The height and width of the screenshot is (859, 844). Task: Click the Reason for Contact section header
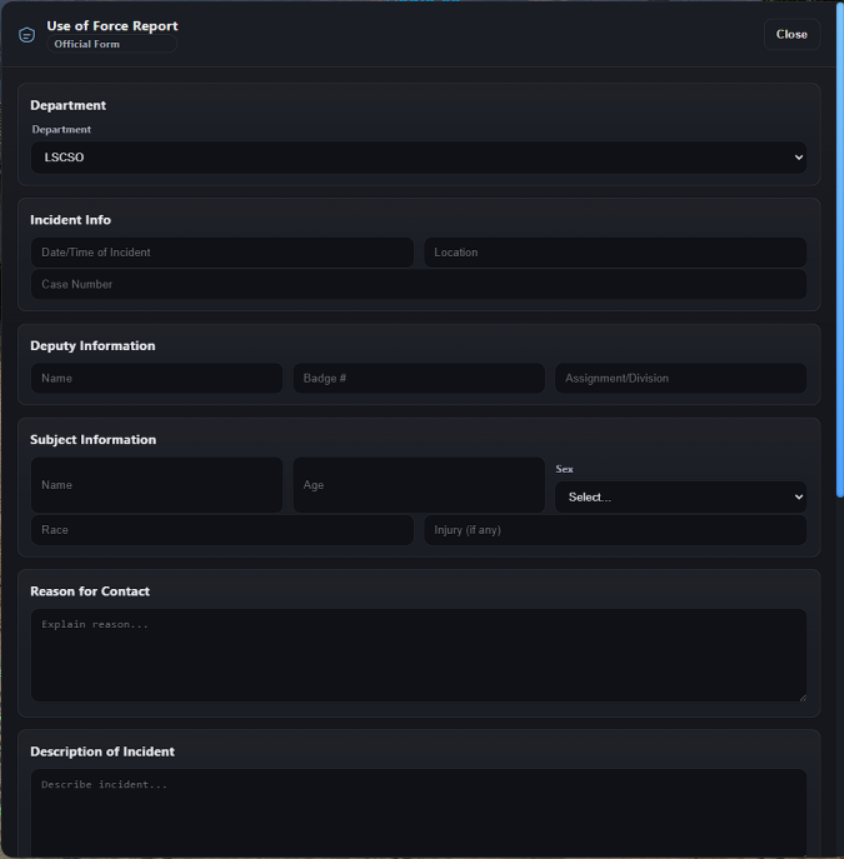[89, 591]
